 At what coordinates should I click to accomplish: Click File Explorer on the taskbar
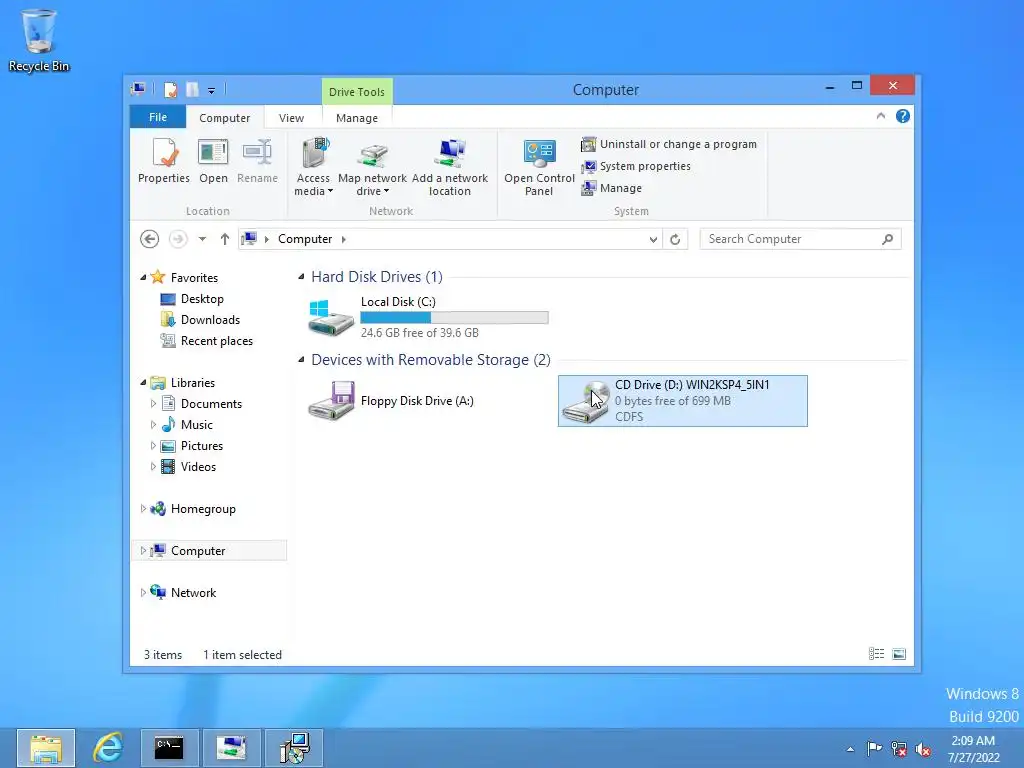pyautogui.click(x=46, y=748)
